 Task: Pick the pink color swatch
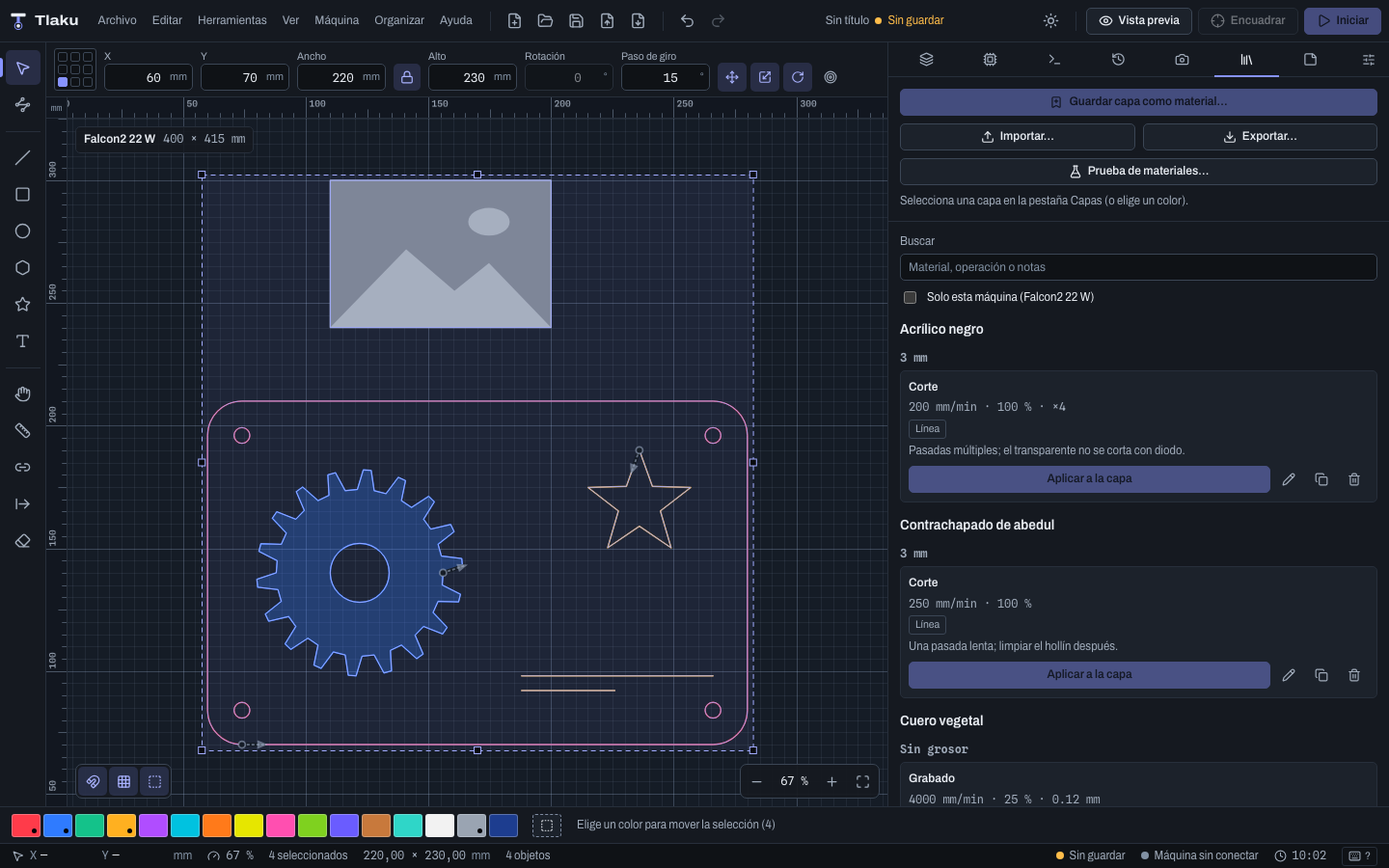click(x=281, y=826)
